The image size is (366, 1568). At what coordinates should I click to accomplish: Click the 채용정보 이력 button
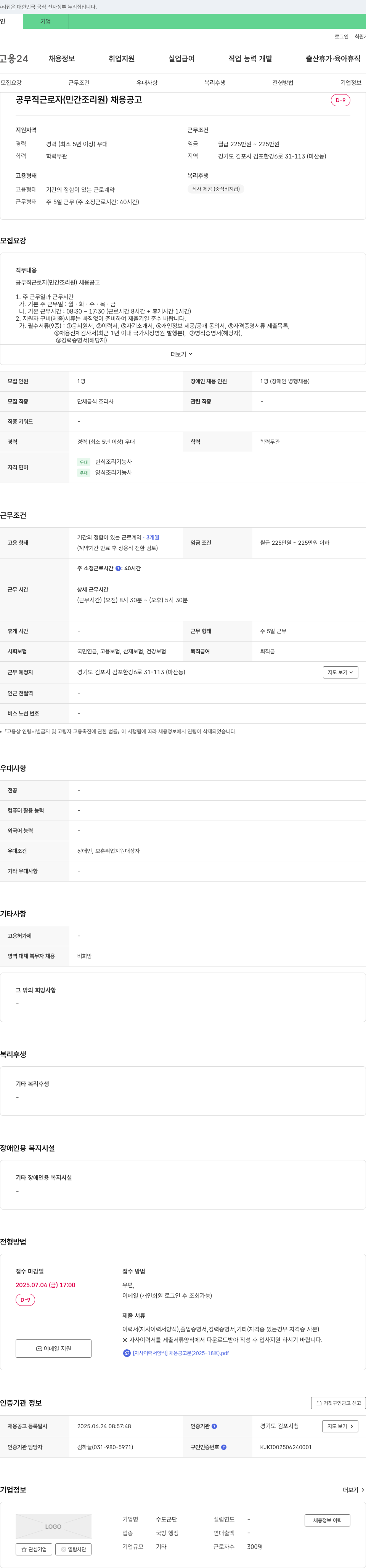click(327, 1520)
